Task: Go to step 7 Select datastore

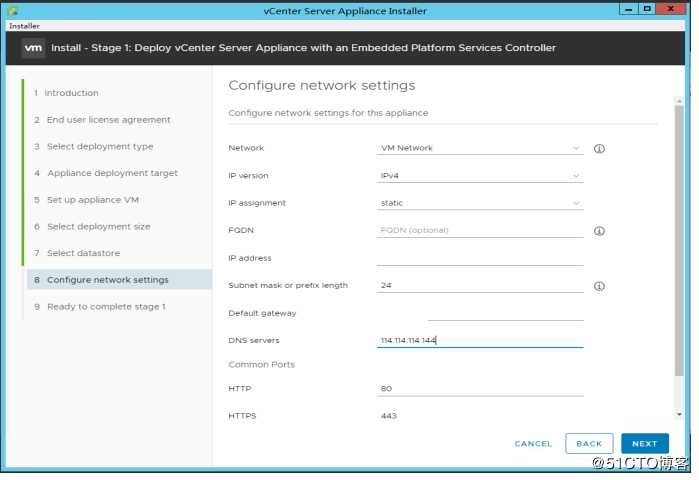Action: pyautogui.click(x=77, y=253)
